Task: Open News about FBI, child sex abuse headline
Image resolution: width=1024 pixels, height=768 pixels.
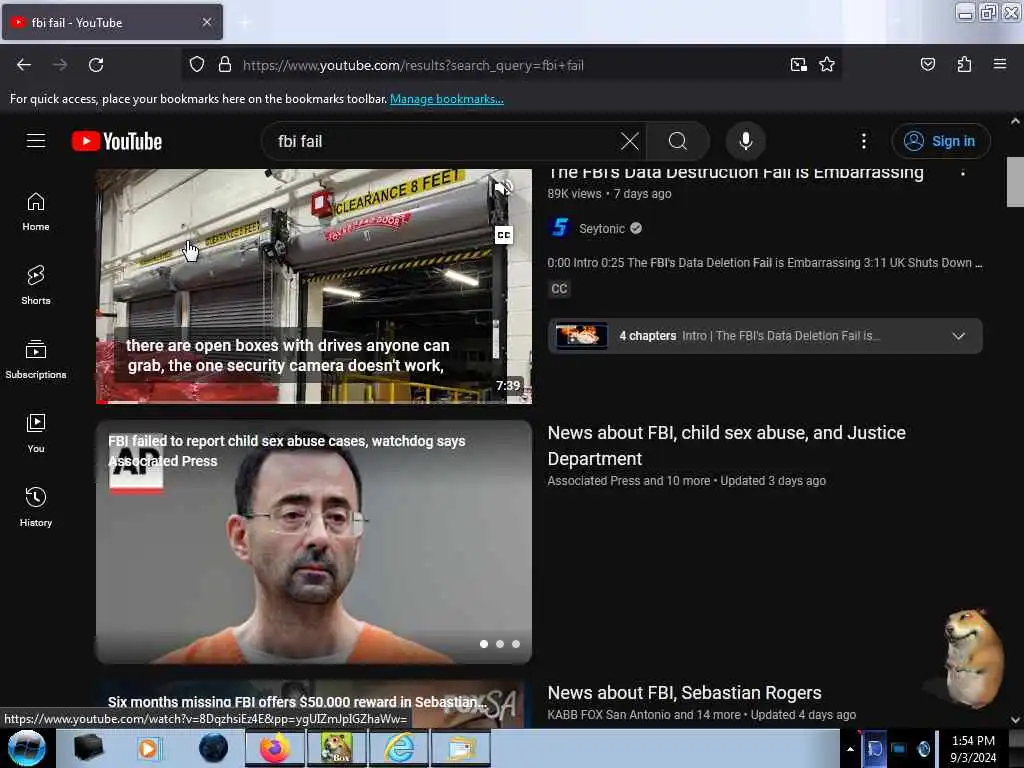Action: (x=726, y=445)
